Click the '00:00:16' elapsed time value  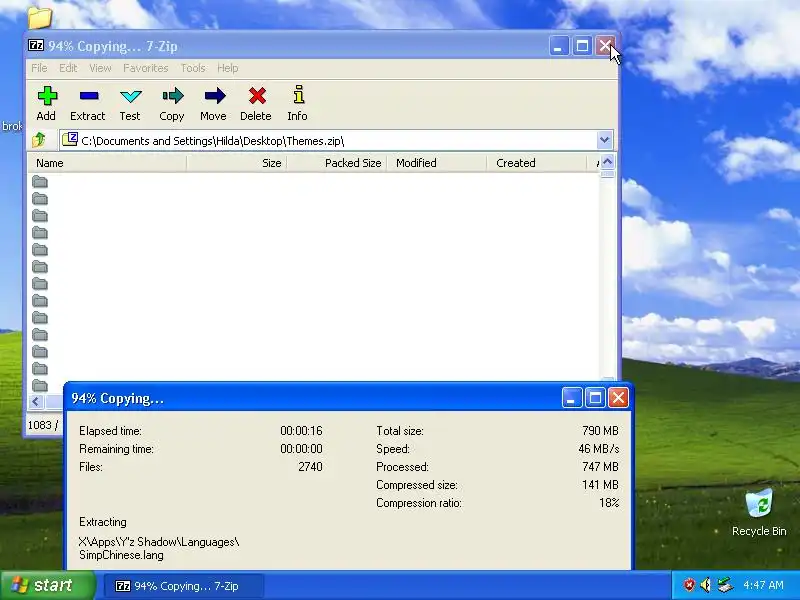302,431
